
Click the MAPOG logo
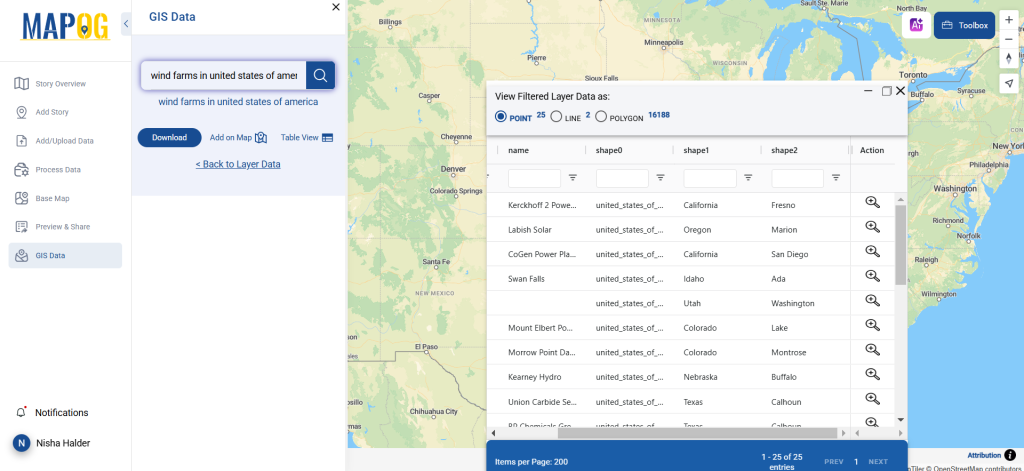(x=65, y=26)
